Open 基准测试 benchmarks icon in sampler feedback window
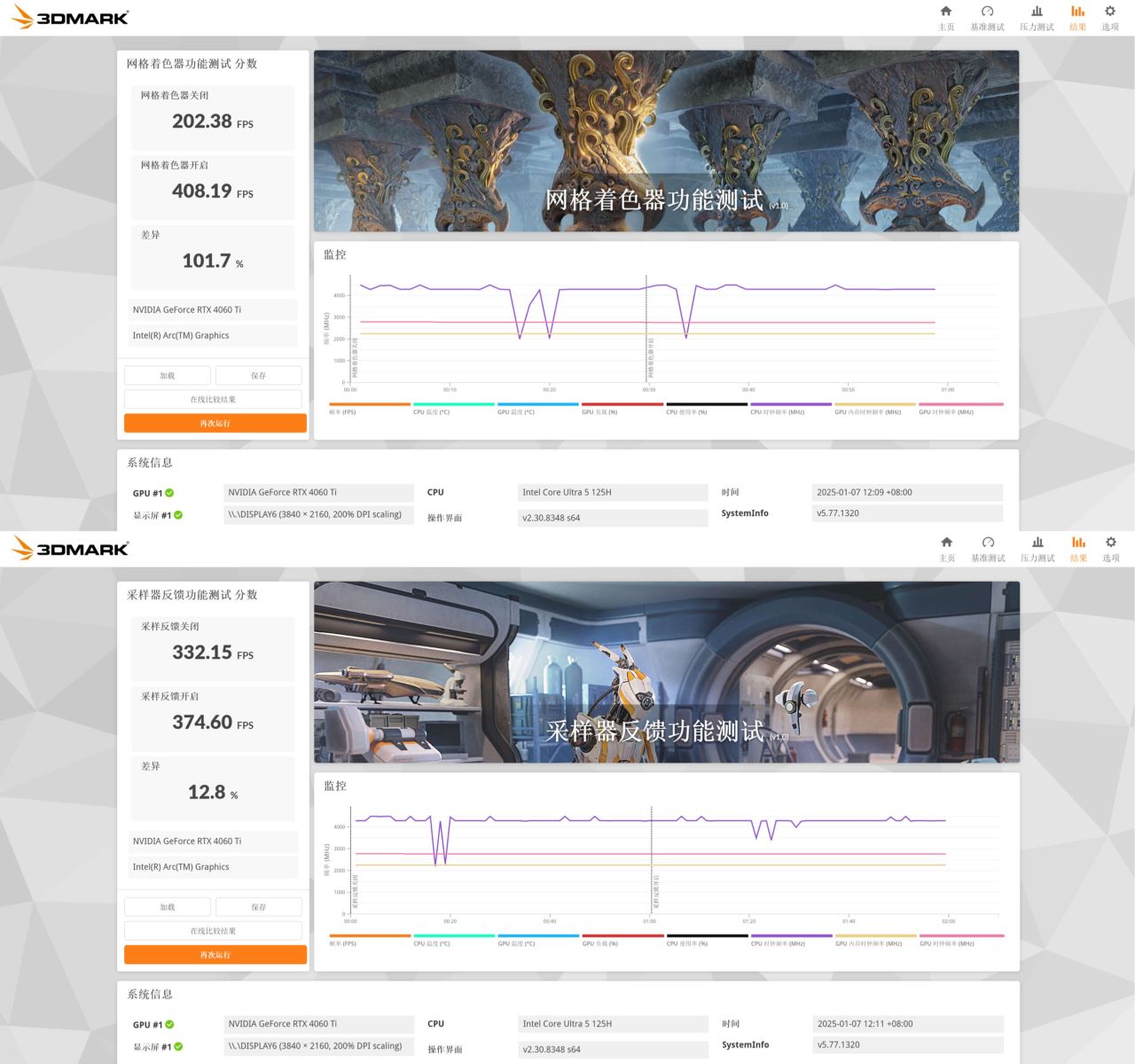 [988, 549]
